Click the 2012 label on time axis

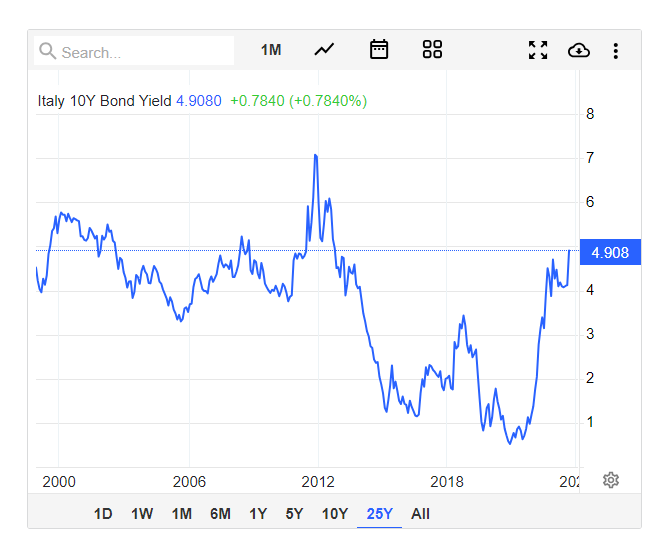tap(318, 482)
